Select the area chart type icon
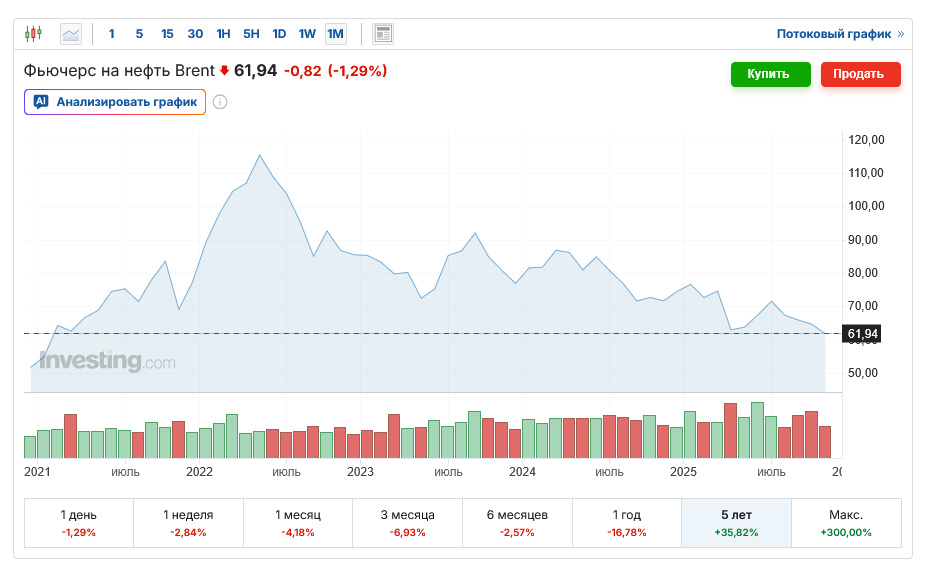Screen dimensions: 937x578 (x=71, y=34)
